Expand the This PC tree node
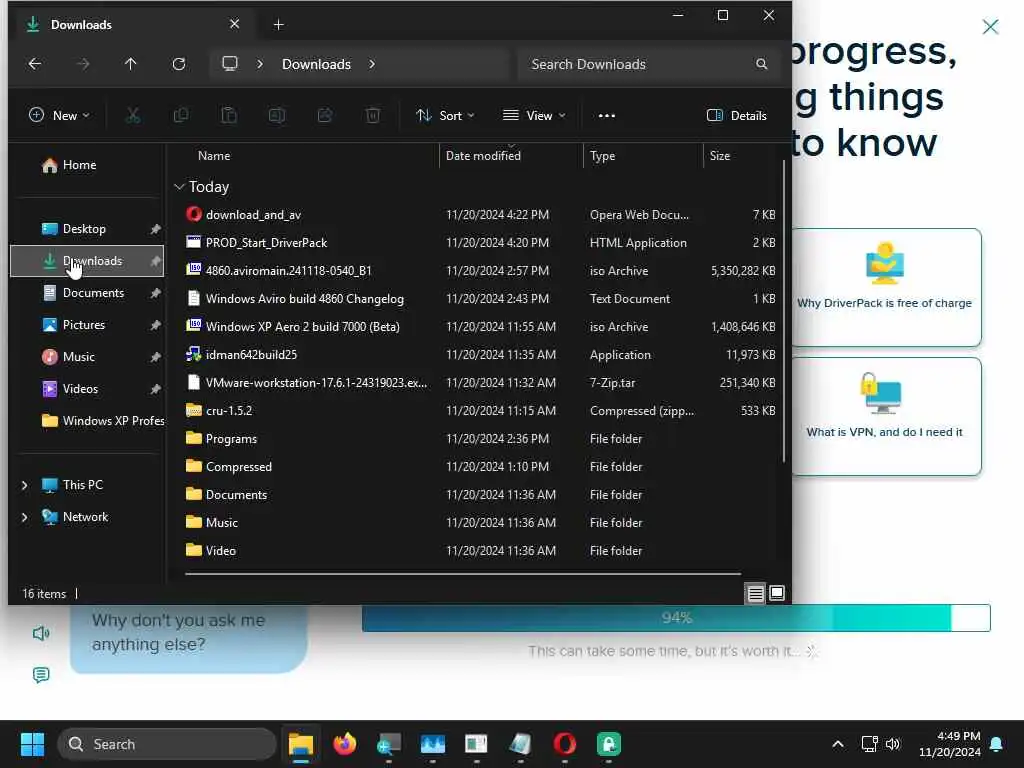 click(24, 485)
